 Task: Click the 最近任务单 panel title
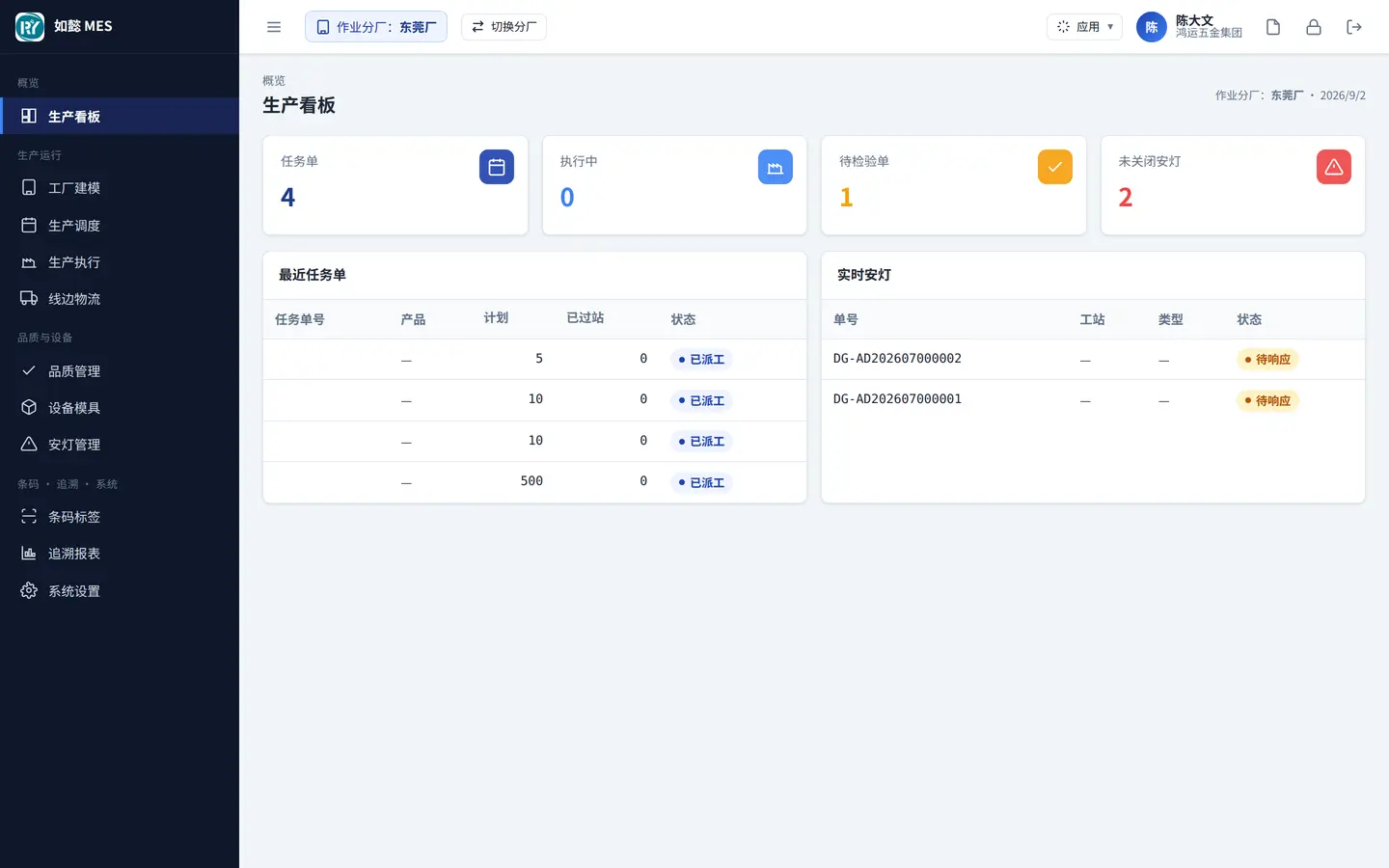[313, 275]
